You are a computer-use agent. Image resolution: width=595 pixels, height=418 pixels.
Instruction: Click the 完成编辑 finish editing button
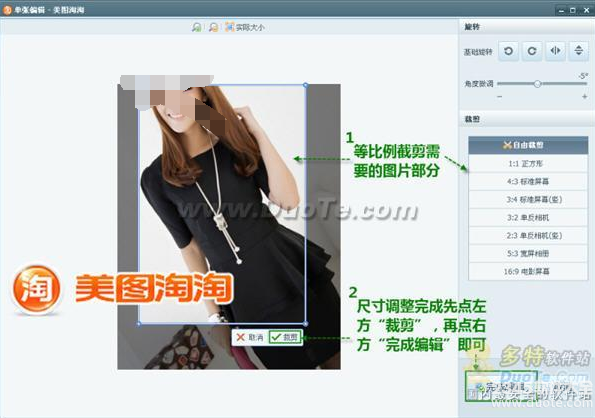coord(501,387)
